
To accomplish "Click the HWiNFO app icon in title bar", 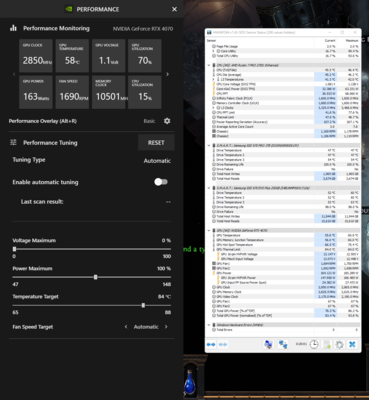I will tap(209, 32).
